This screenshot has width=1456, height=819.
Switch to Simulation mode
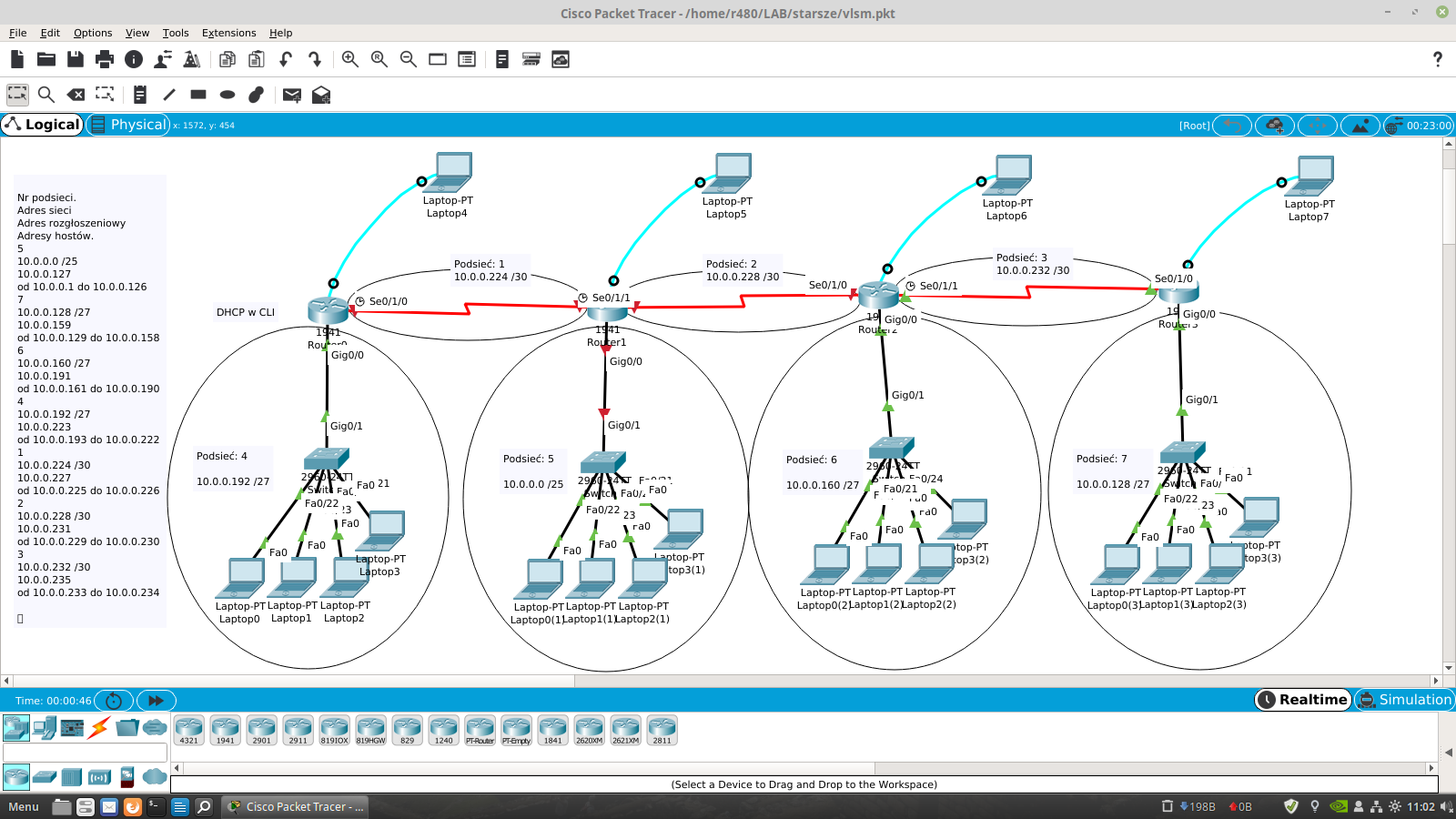coord(1405,700)
